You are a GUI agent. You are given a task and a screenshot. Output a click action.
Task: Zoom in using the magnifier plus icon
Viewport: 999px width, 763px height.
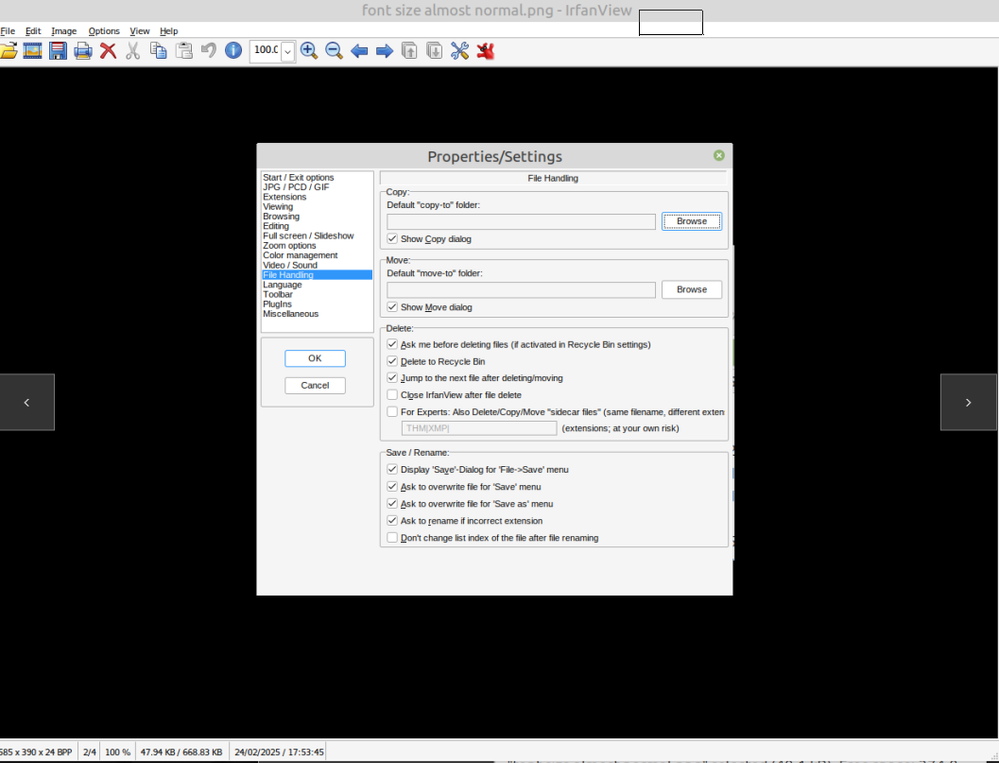(310, 50)
